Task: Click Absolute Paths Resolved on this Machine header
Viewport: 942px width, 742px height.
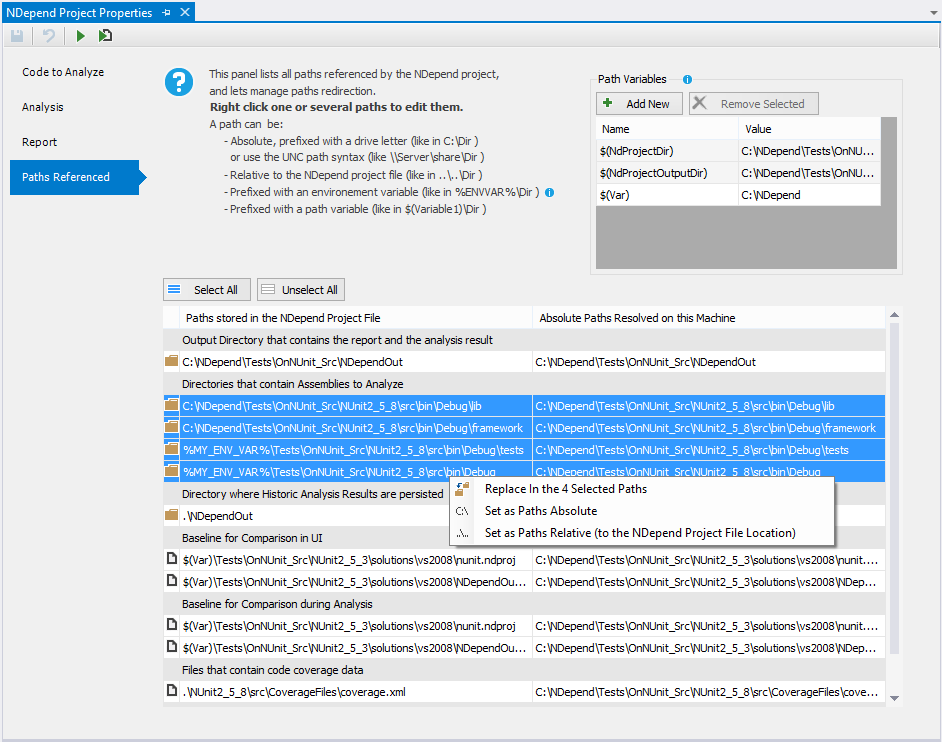Action: tap(709, 318)
